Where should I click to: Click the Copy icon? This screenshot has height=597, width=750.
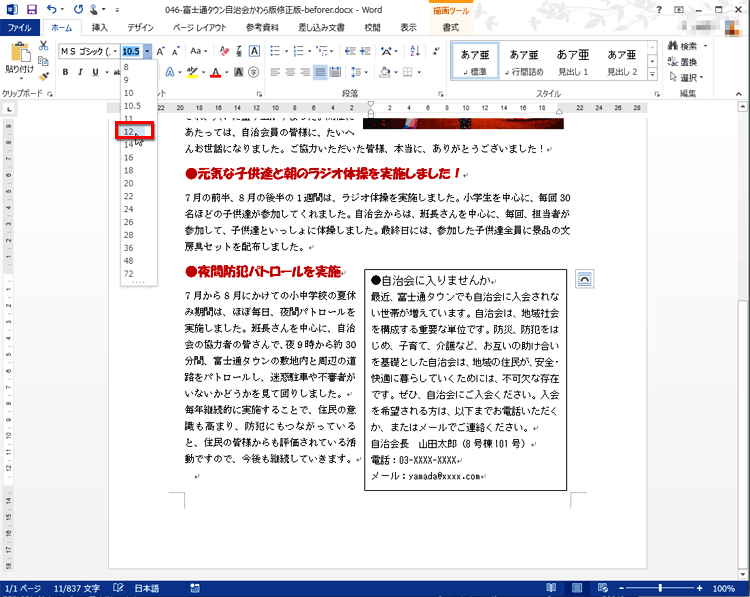(44, 61)
